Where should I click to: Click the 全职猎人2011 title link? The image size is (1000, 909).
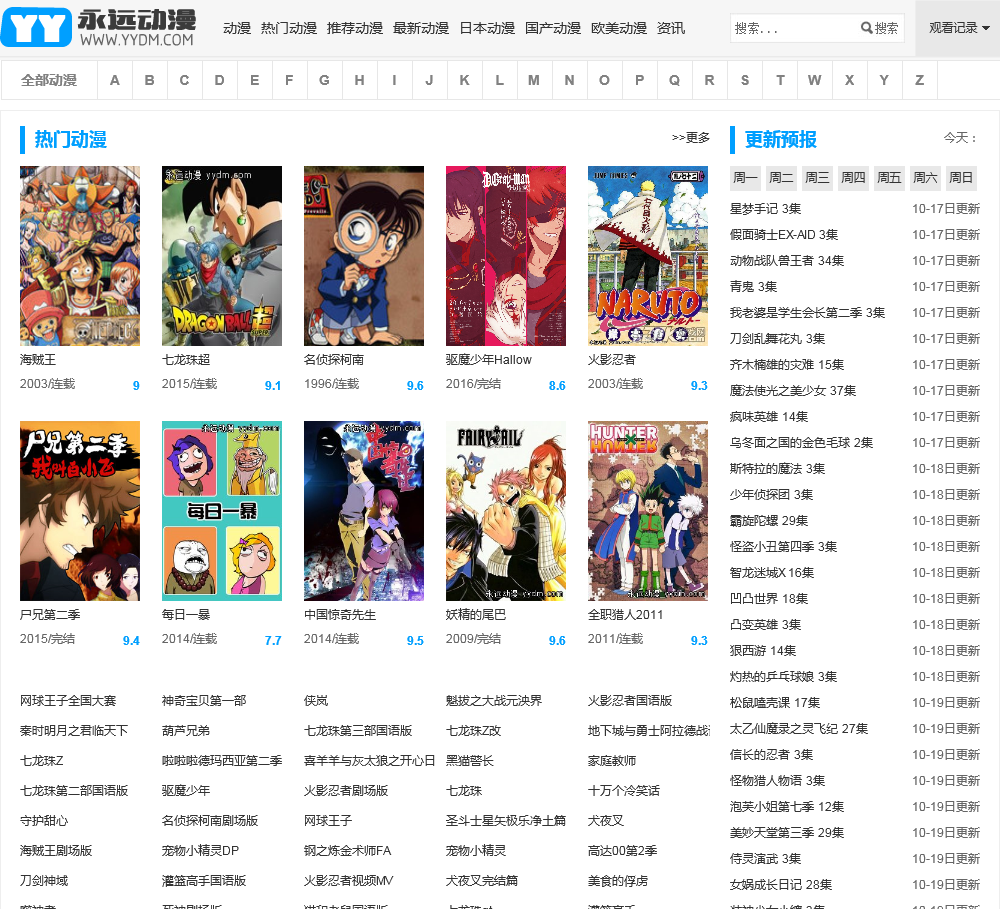(625, 615)
